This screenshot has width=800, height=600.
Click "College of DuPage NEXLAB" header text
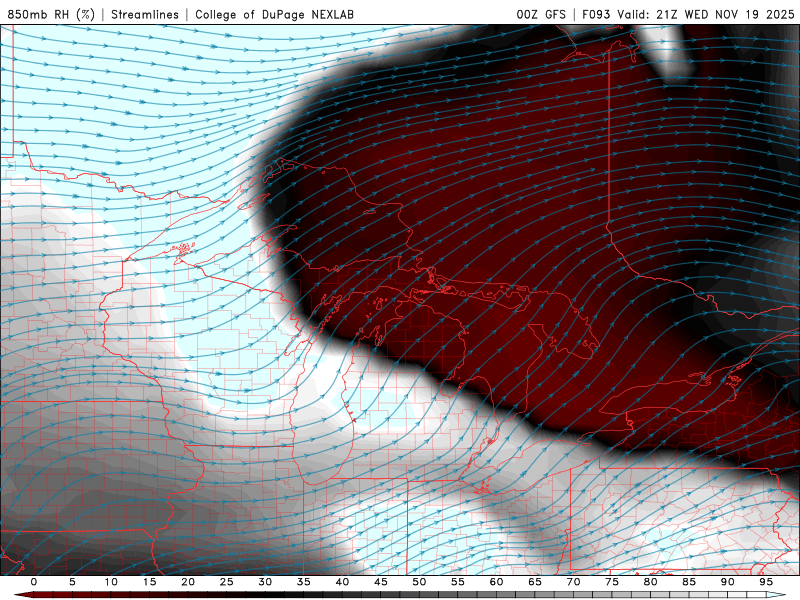(x=274, y=14)
